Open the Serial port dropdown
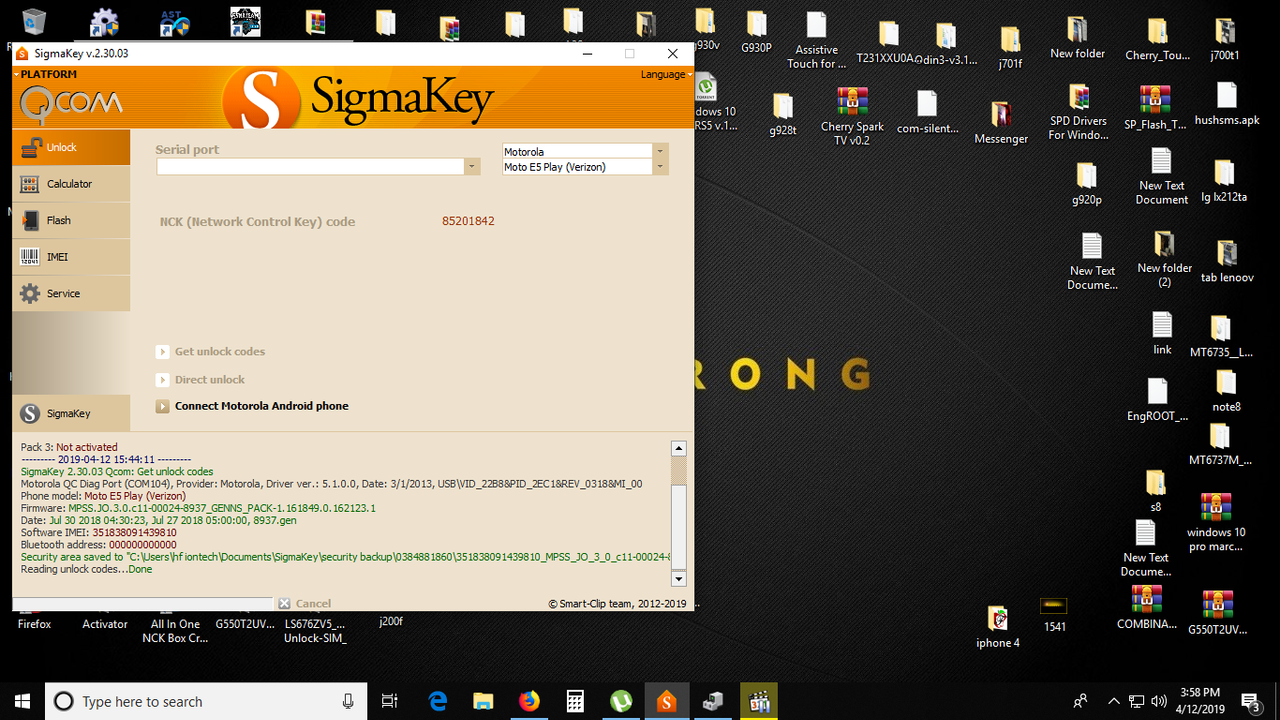 470,166
